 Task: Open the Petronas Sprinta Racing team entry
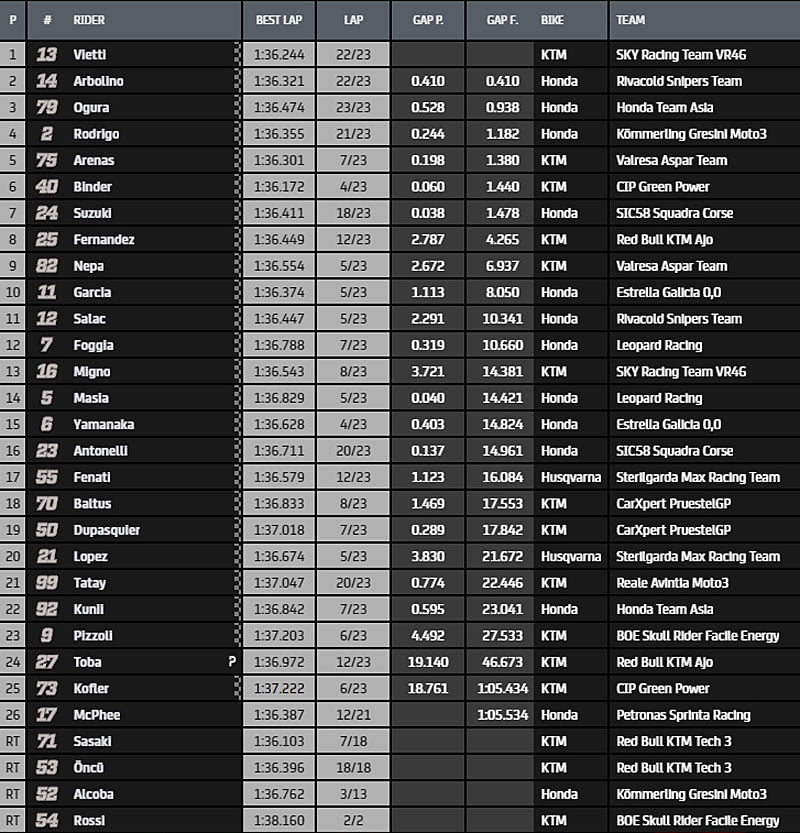click(x=684, y=715)
